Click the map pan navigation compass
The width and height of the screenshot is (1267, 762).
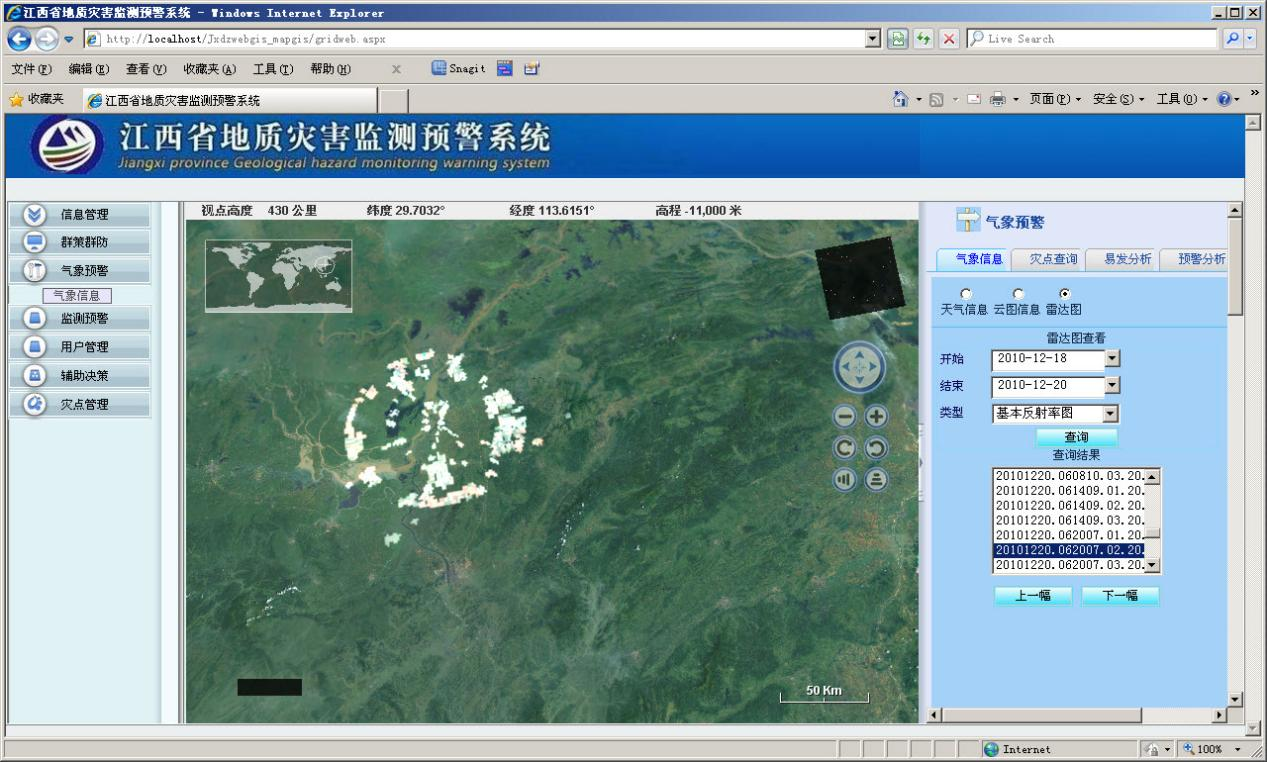click(860, 367)
